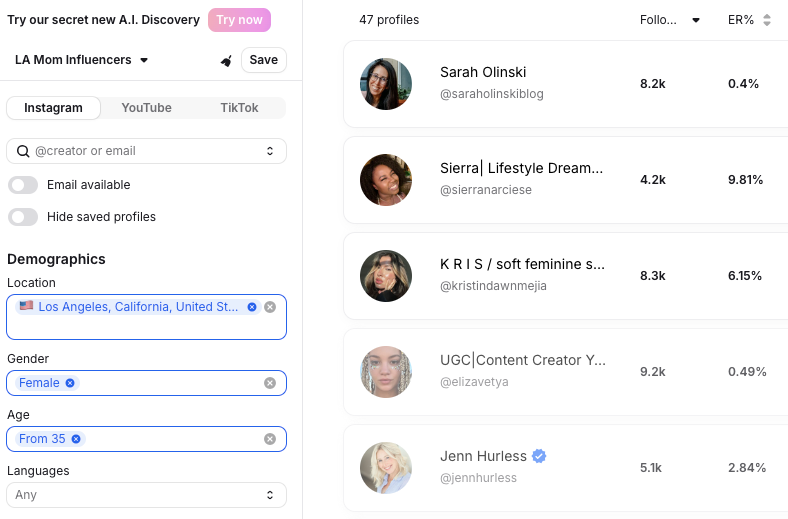Click the 8.3k followers value

coord(652,276)
